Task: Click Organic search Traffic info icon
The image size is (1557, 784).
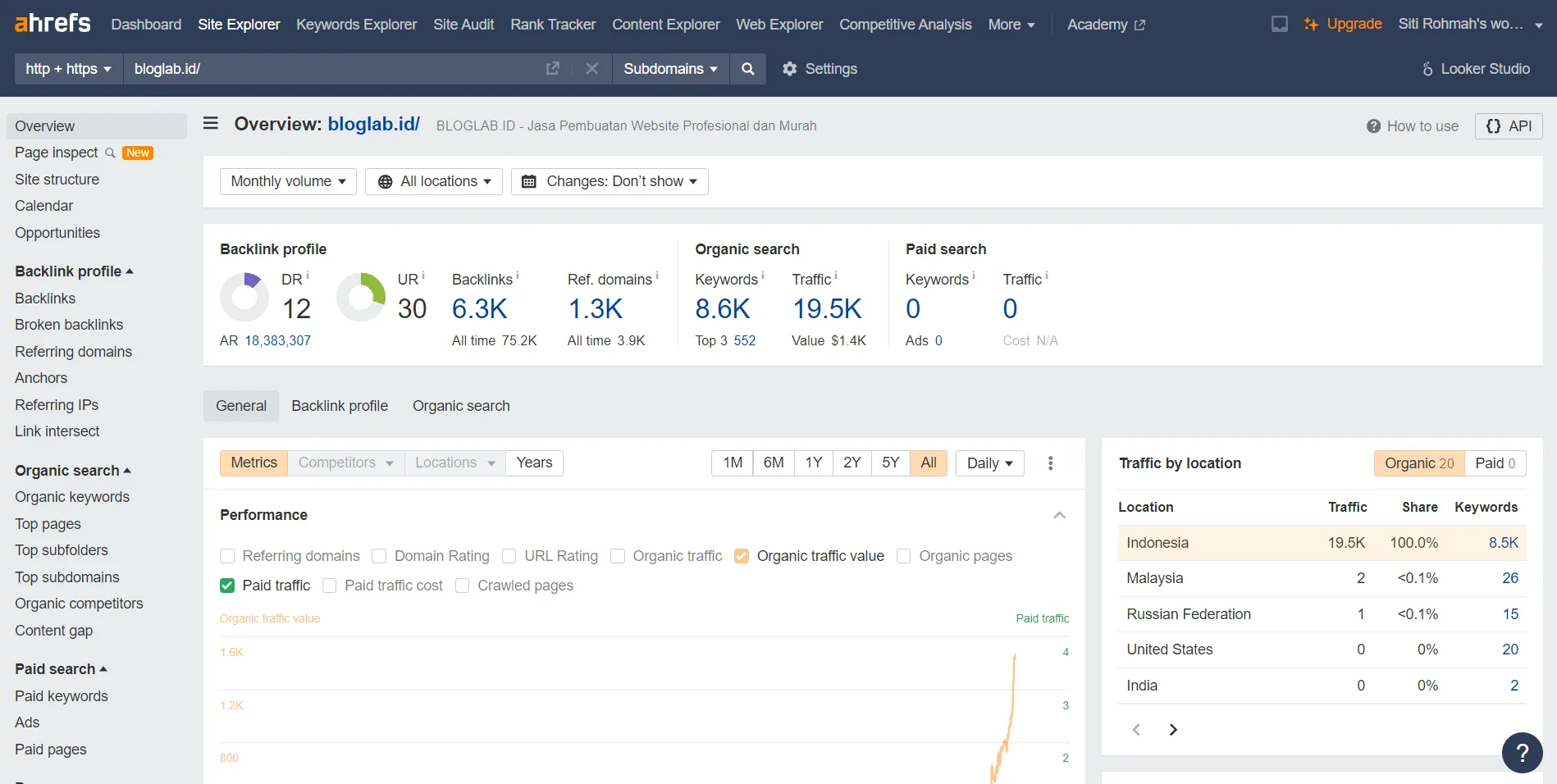Action: [836, 276]
